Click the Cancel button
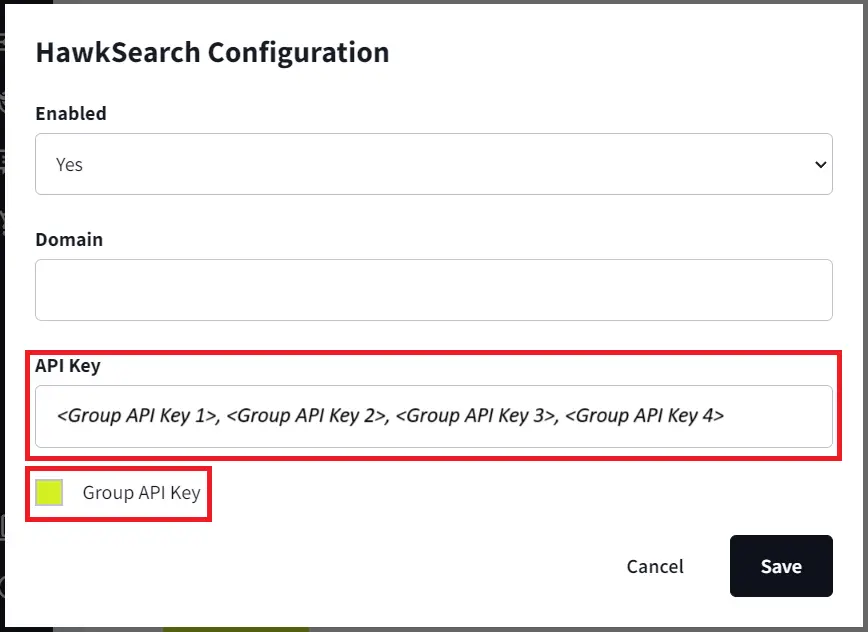868x632 pixels. 655,566
